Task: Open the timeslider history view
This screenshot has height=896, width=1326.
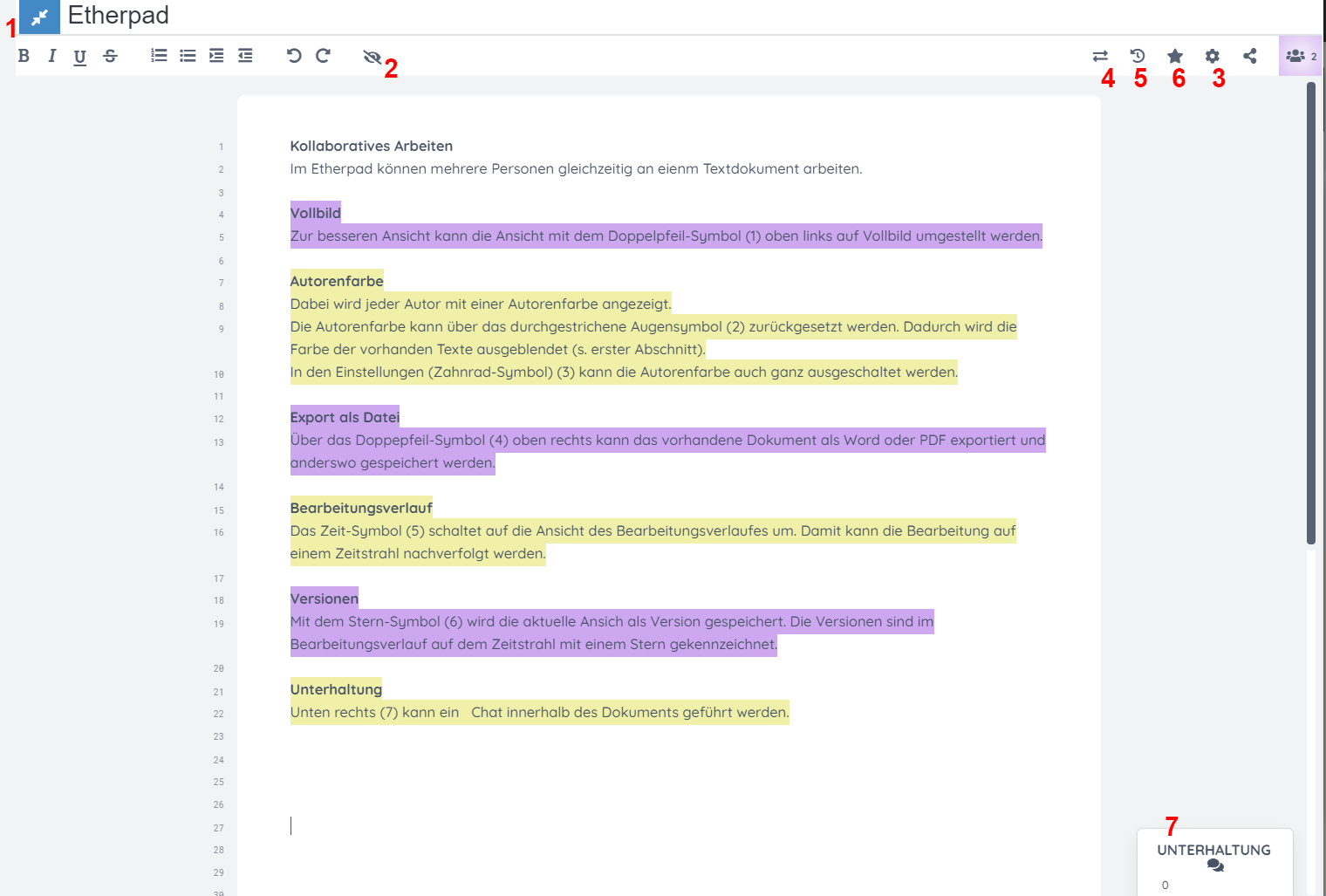Action: [x=1138, y=56]
